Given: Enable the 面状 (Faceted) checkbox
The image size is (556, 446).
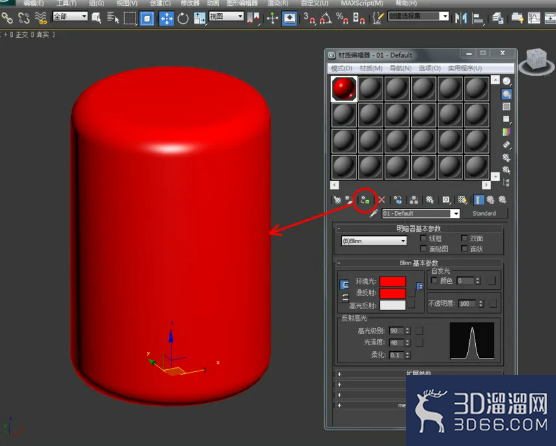Looking at the screenshot, I should click(x=464, y=249).
